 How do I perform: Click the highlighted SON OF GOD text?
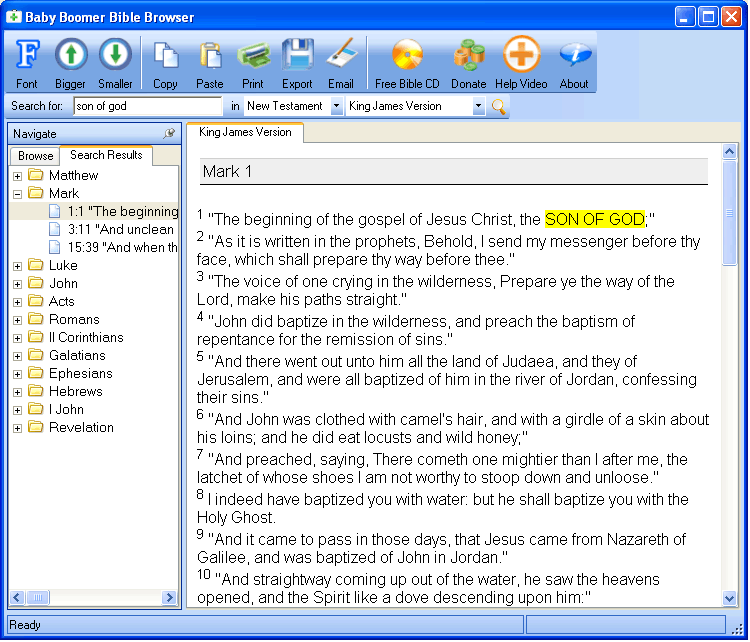point(595,219)
